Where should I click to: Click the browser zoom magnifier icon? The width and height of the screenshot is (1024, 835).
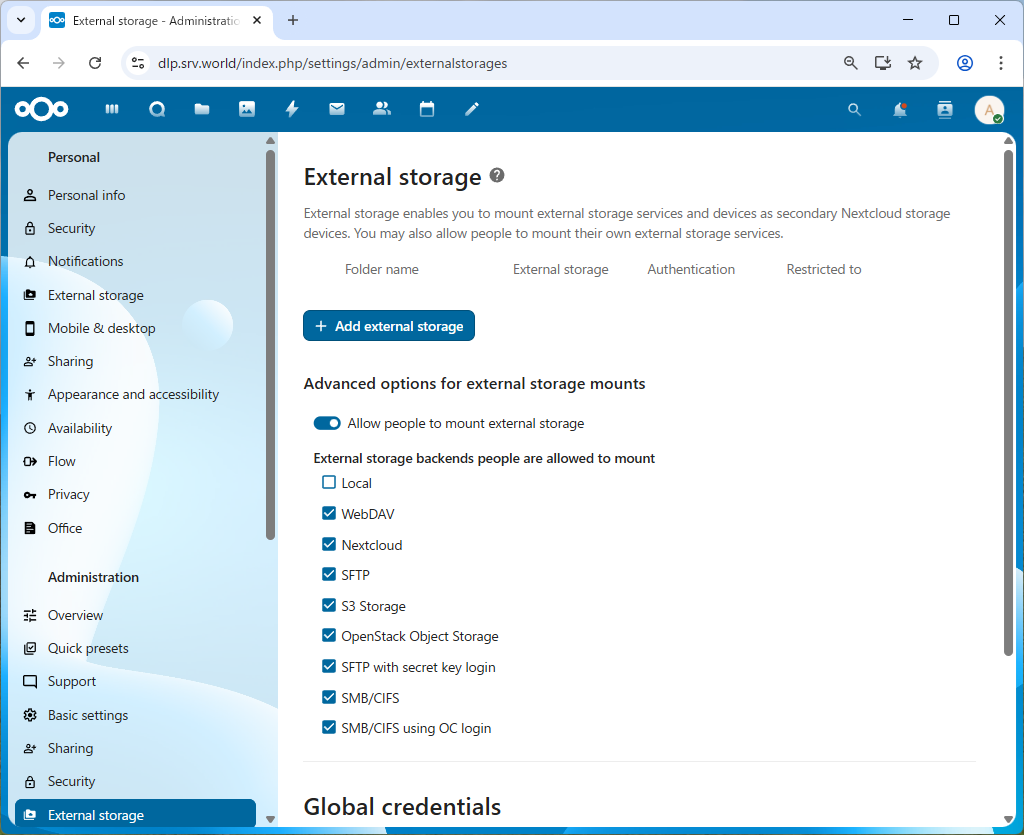[x=850, y=63]
